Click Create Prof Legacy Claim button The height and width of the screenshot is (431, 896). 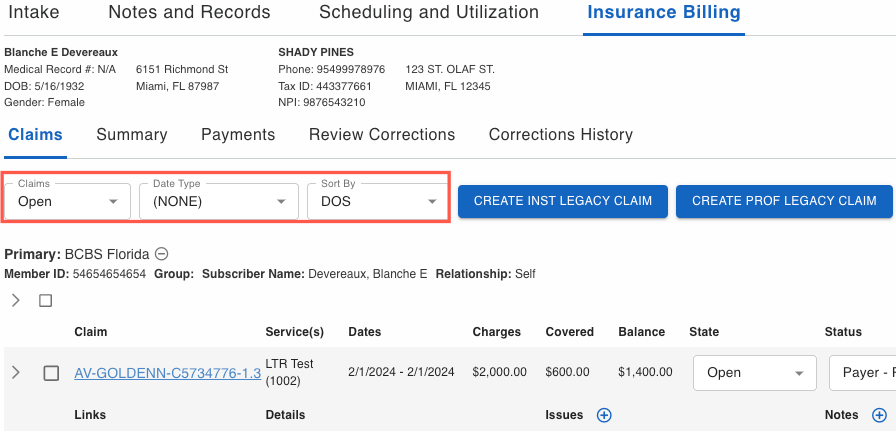pos(783,201)
